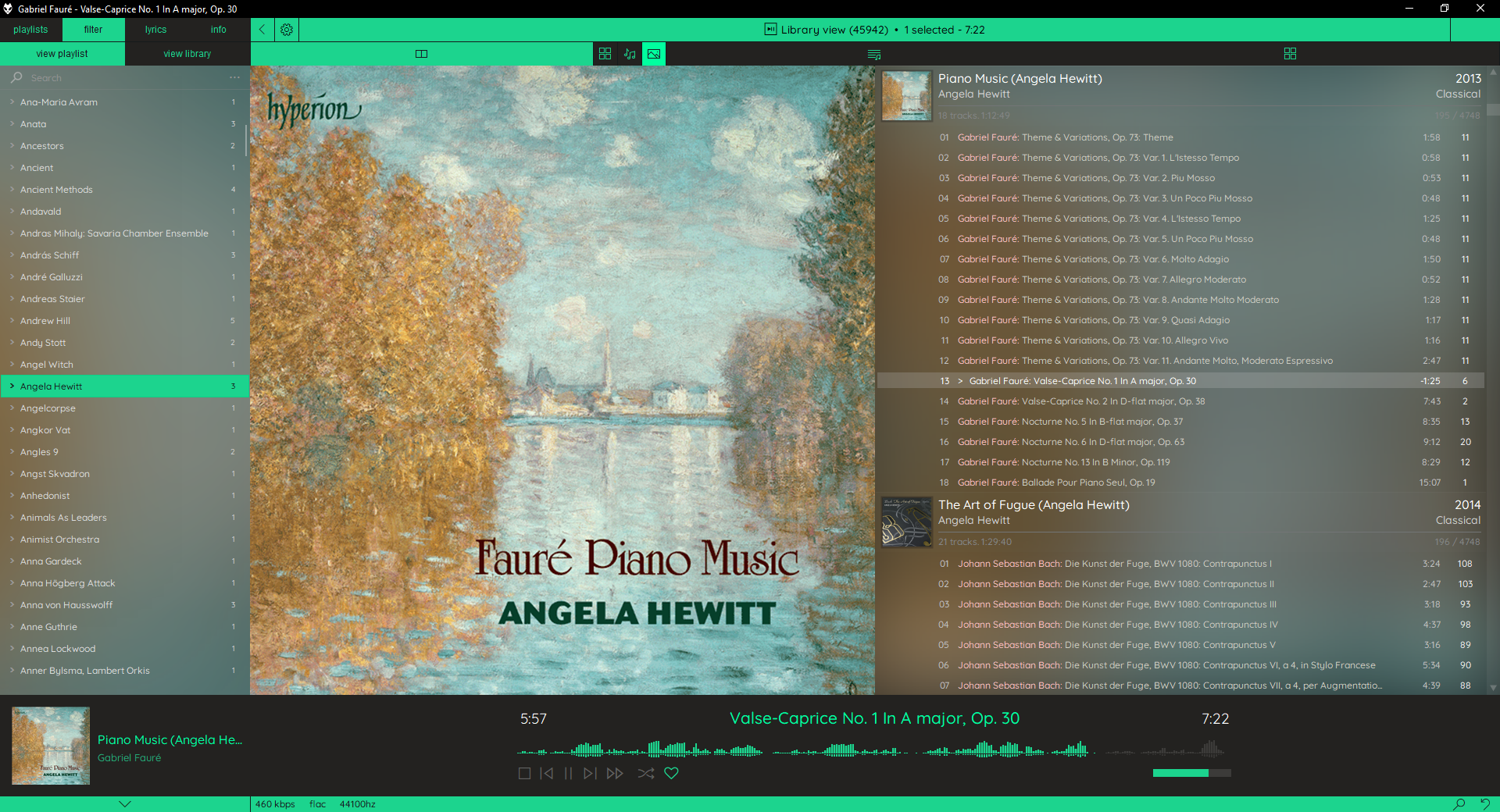The width and height of the screenshot is (1500, 812).
Task: Click the search magnifier in status bar
Action: (1459, 804)
